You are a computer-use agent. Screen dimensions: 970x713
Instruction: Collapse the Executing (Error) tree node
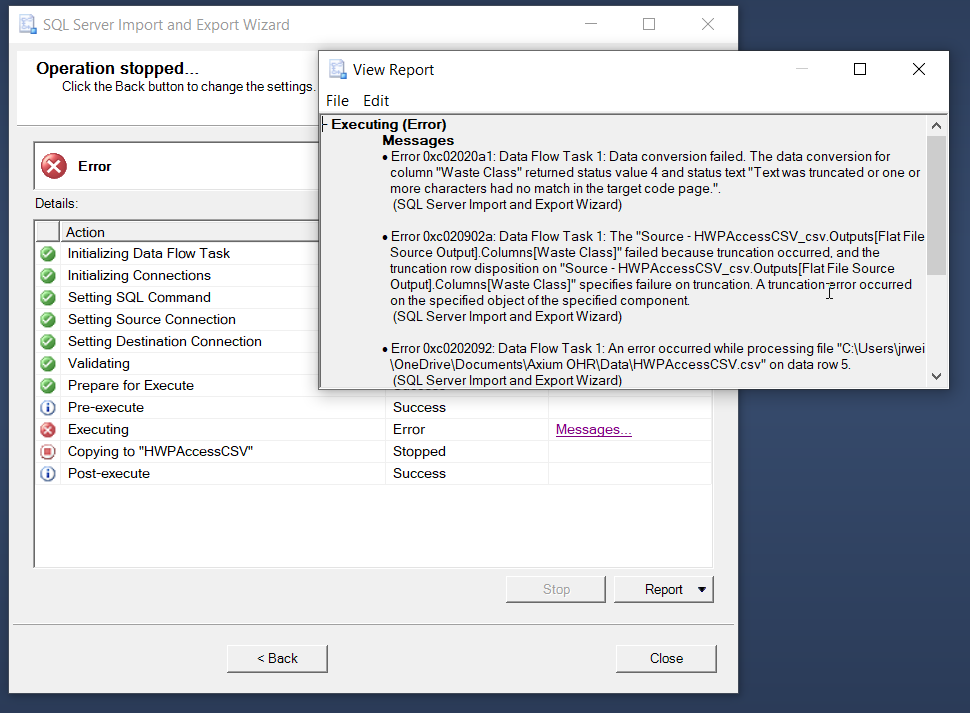coord(324,125)
